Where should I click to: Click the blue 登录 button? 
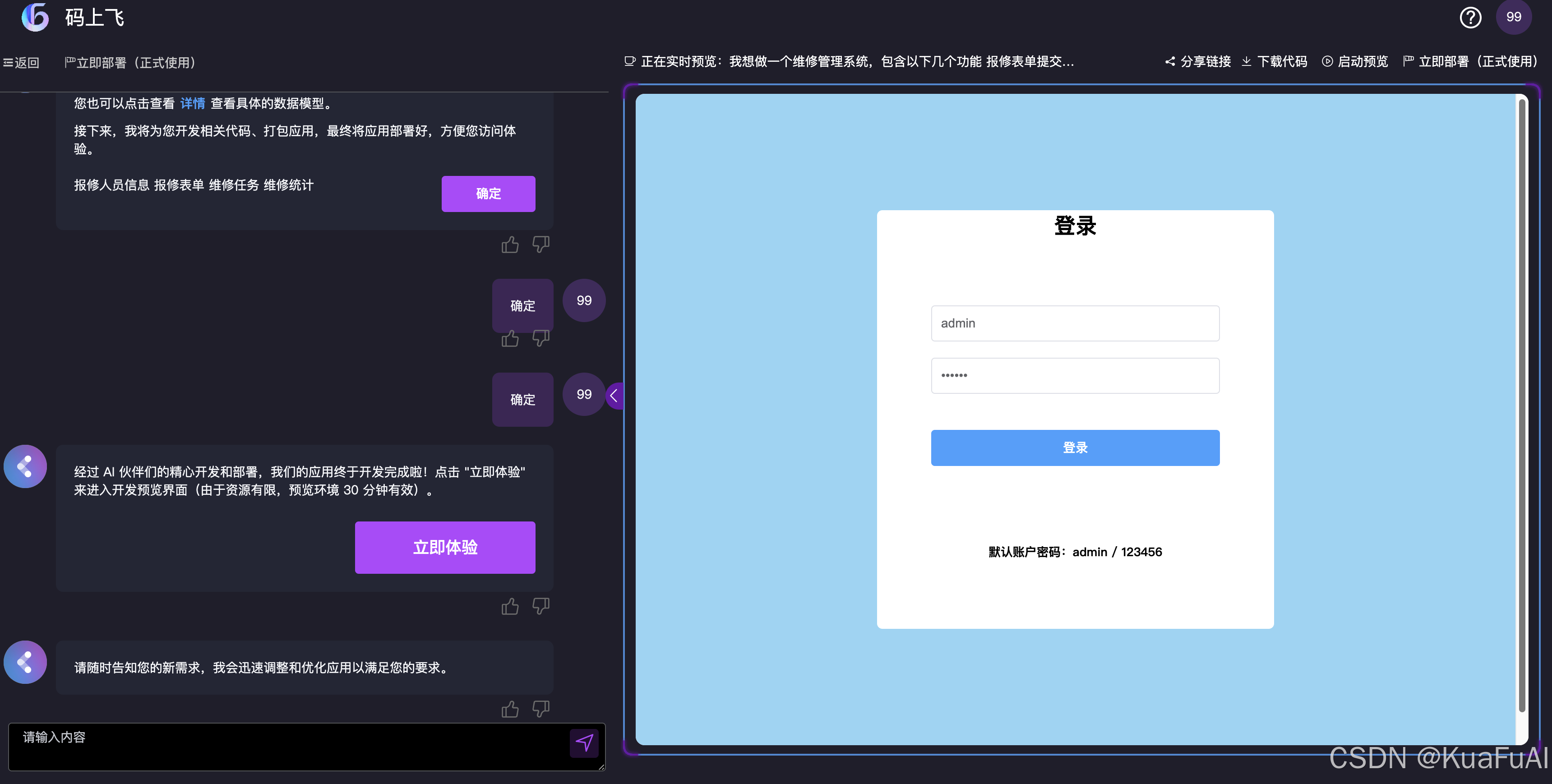(x=1075, y=448)
